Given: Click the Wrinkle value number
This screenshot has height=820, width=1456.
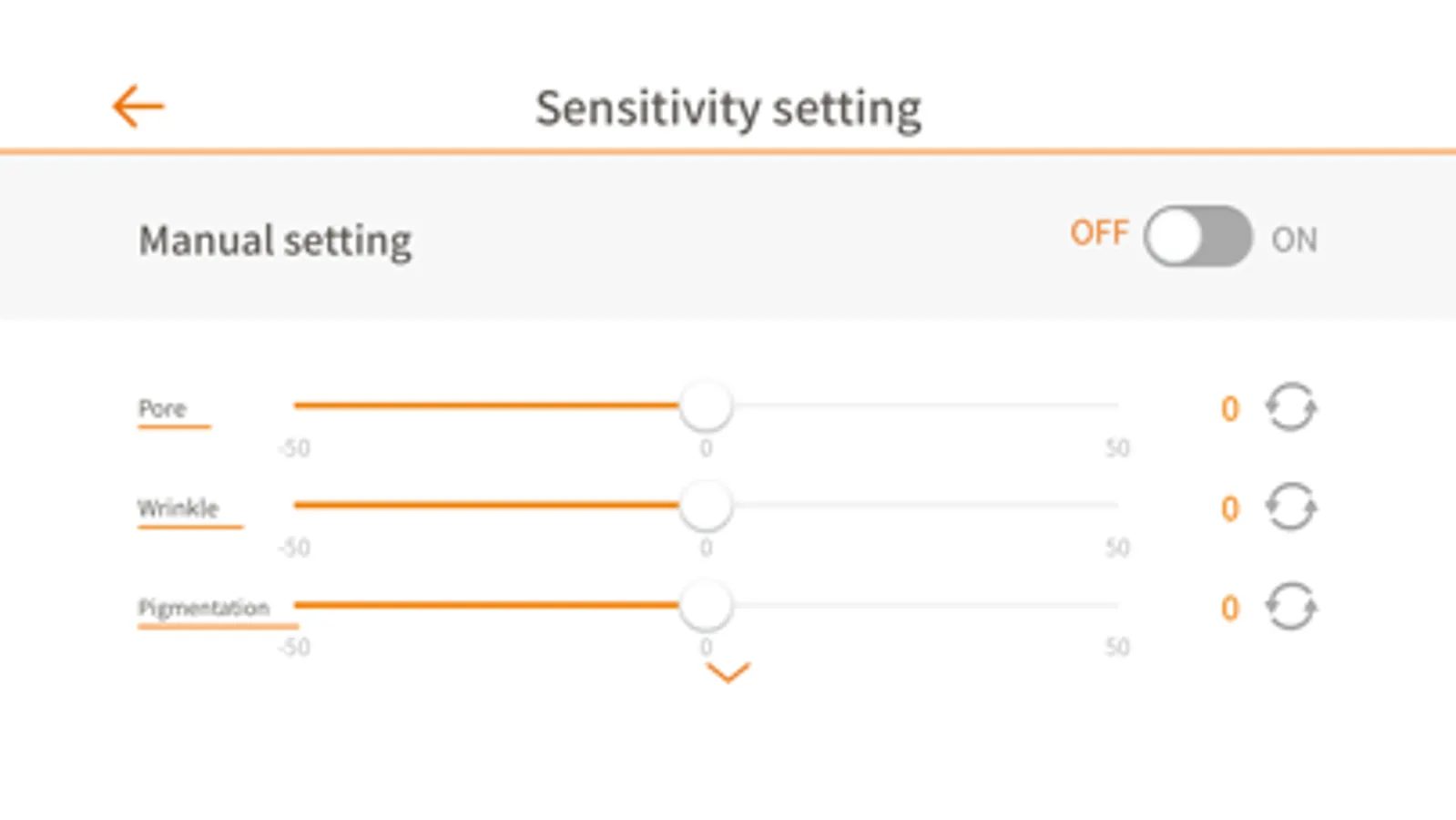Looking at the screenshot, I should click(x=1230, y=508).
